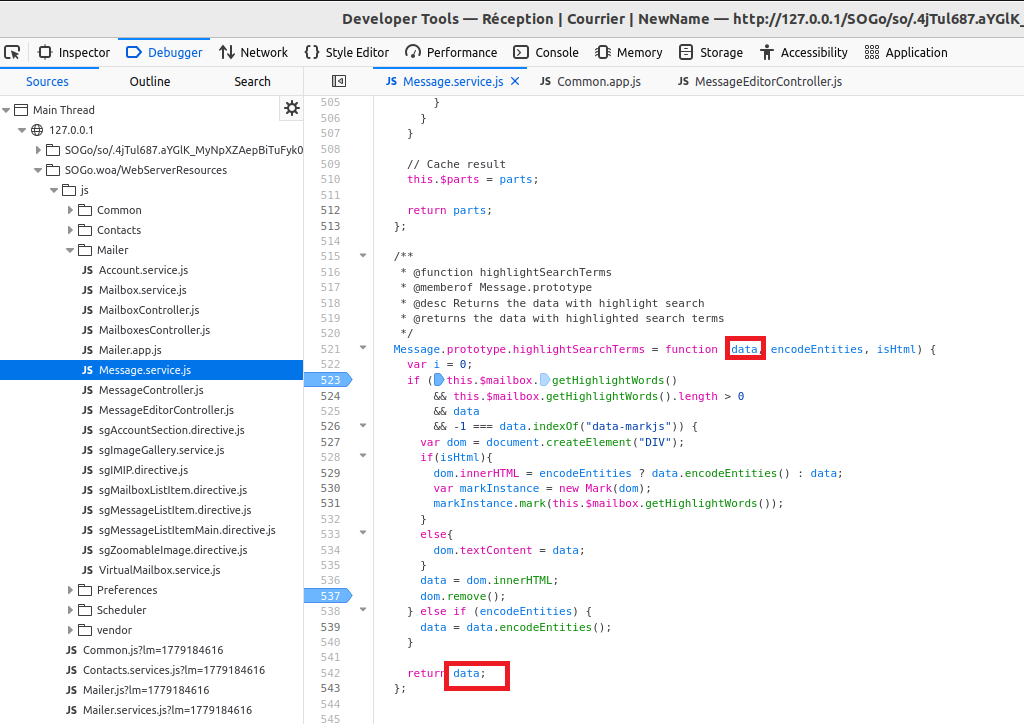This screenshot has width=1024, height=724.
Task: Open sgAccountSection.directive.js source file
Action: (x=171, y=430)
